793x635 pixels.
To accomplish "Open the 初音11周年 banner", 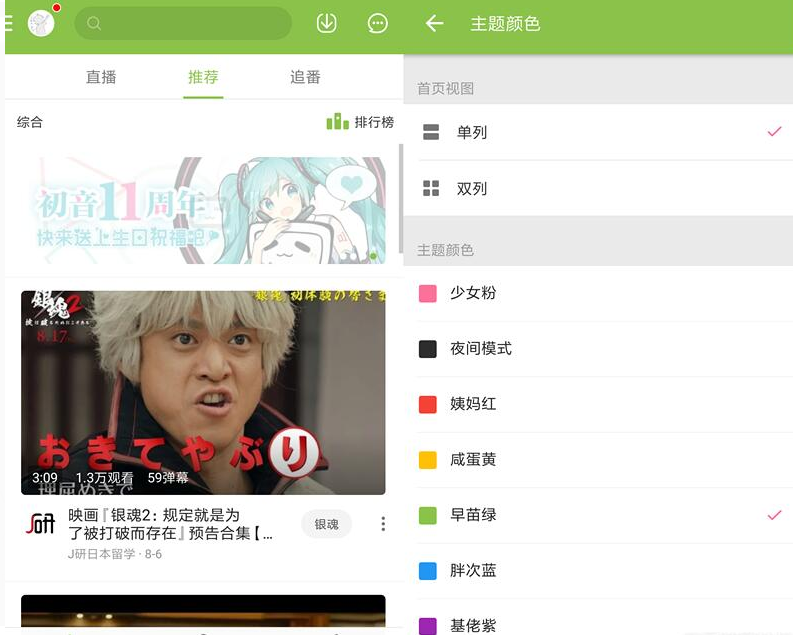I will tap(203, 210).
